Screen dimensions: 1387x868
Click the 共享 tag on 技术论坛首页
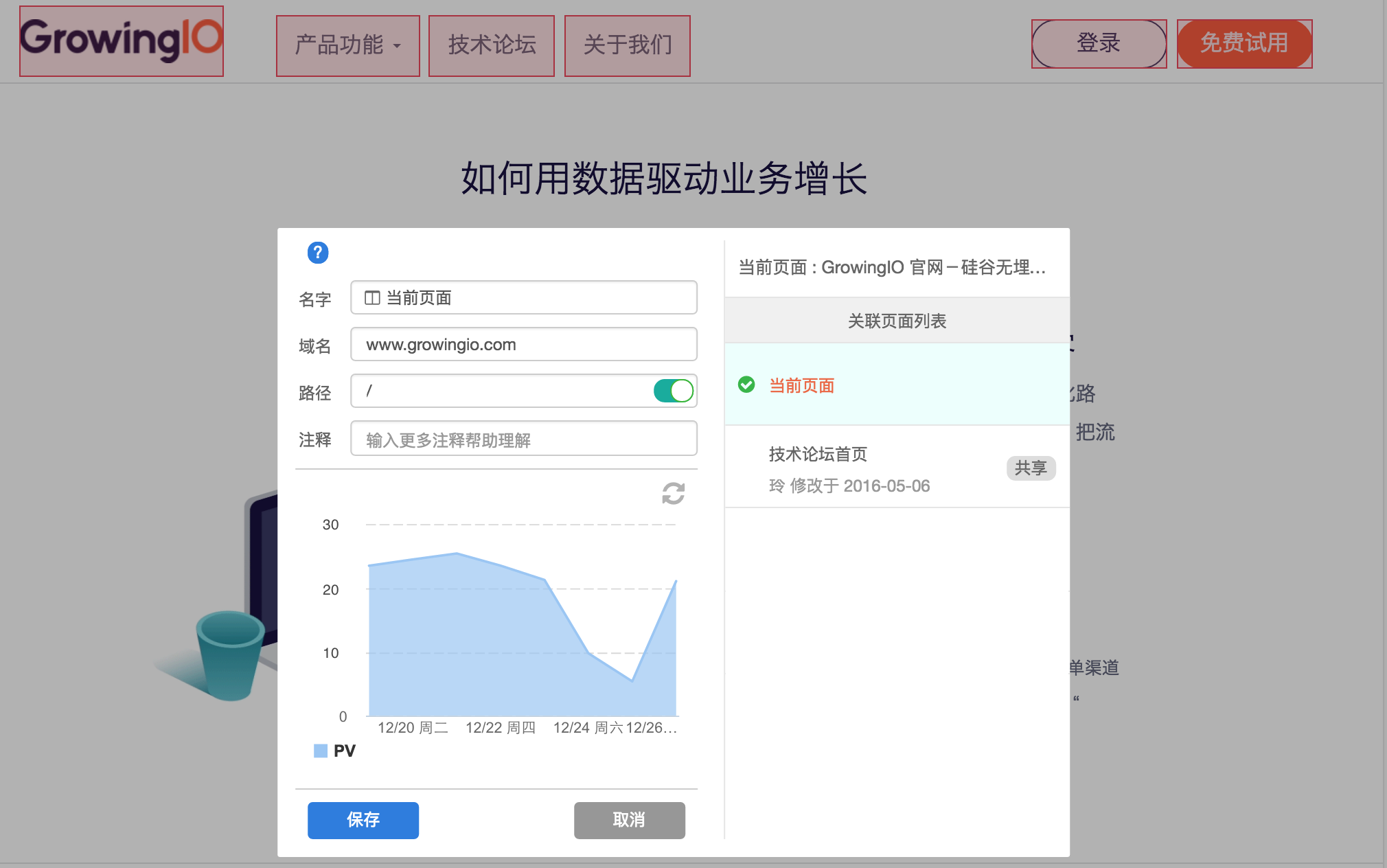1031,468
